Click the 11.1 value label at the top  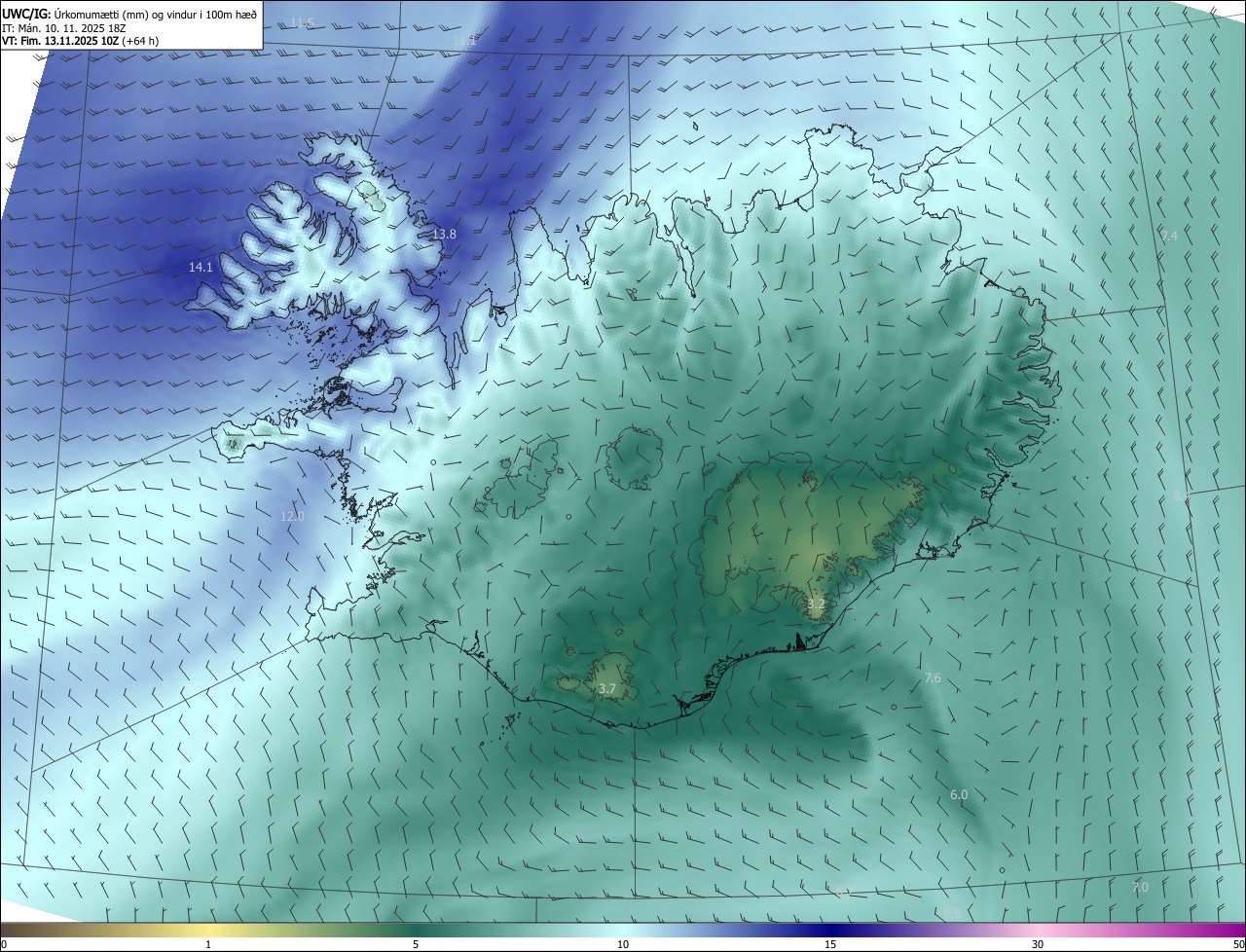coord(465,41)
